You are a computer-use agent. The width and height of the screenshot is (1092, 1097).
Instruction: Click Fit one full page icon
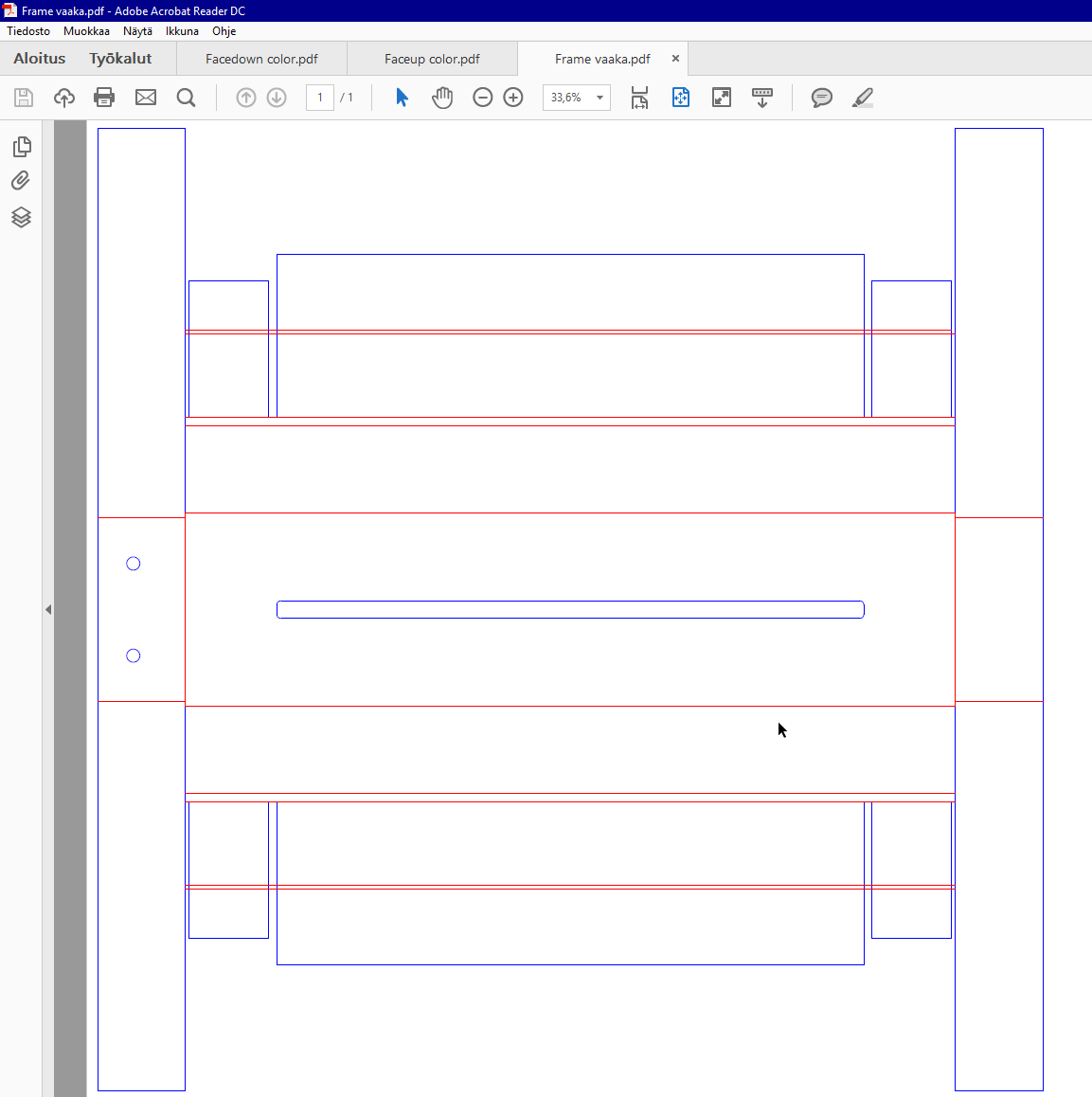click(x=681, y=98)
